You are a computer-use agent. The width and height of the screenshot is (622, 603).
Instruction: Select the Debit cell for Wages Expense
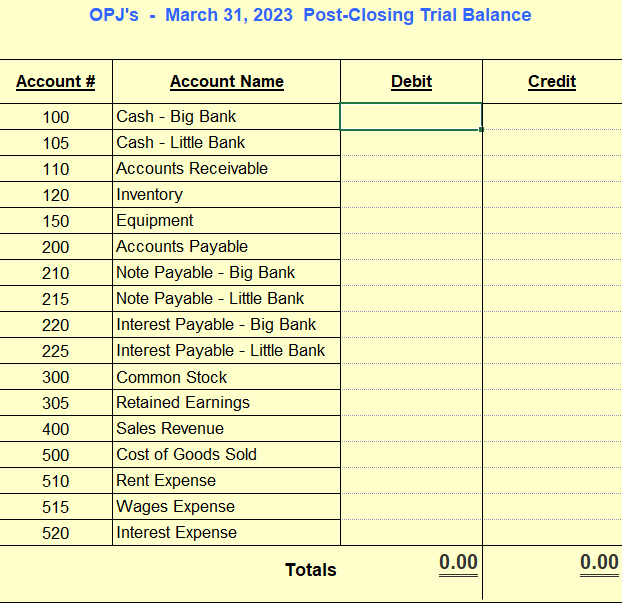pyautogui.click(x=411, y=507)
